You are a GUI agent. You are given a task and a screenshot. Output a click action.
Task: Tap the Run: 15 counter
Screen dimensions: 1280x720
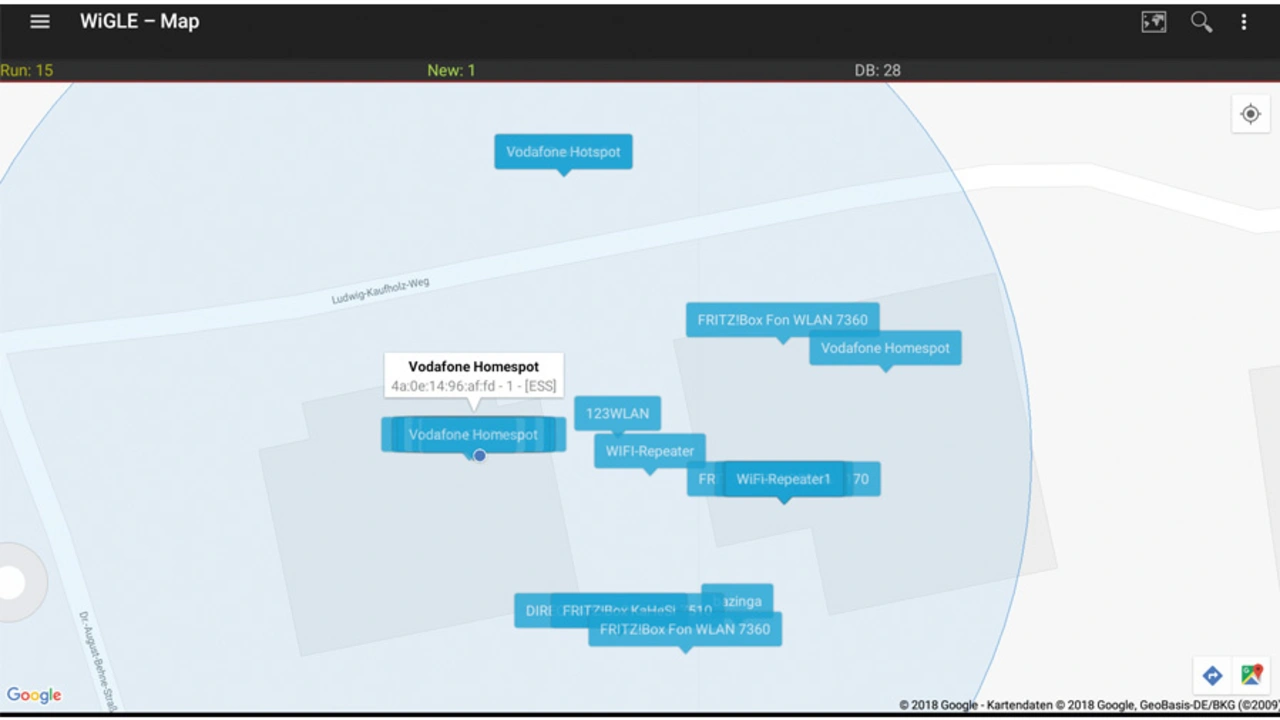point(27,70)
